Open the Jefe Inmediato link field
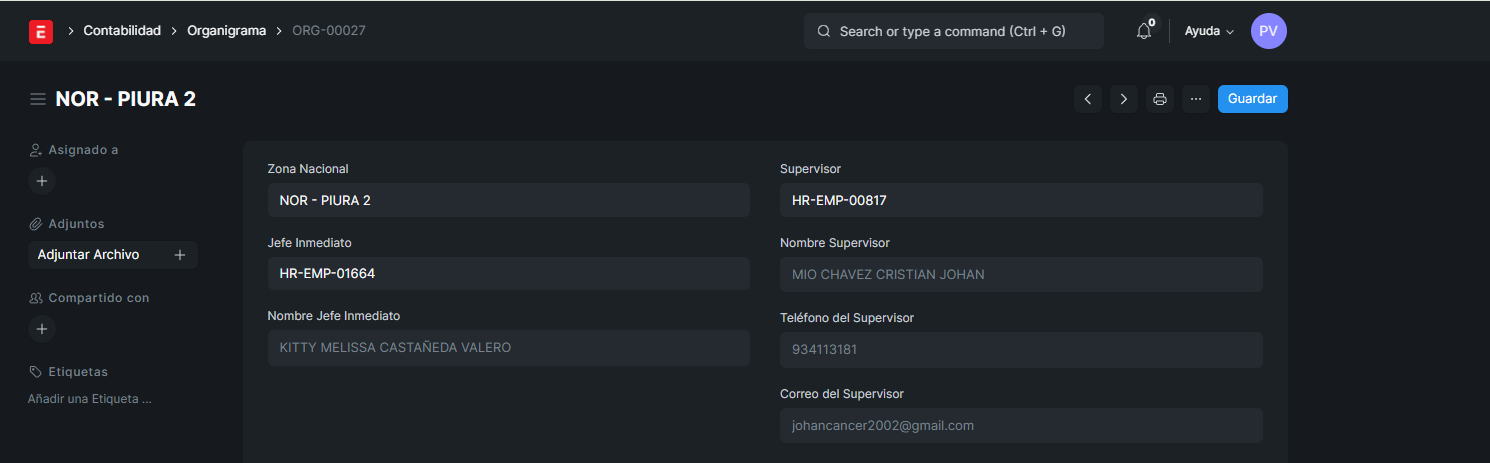 (x=508, y=274)
